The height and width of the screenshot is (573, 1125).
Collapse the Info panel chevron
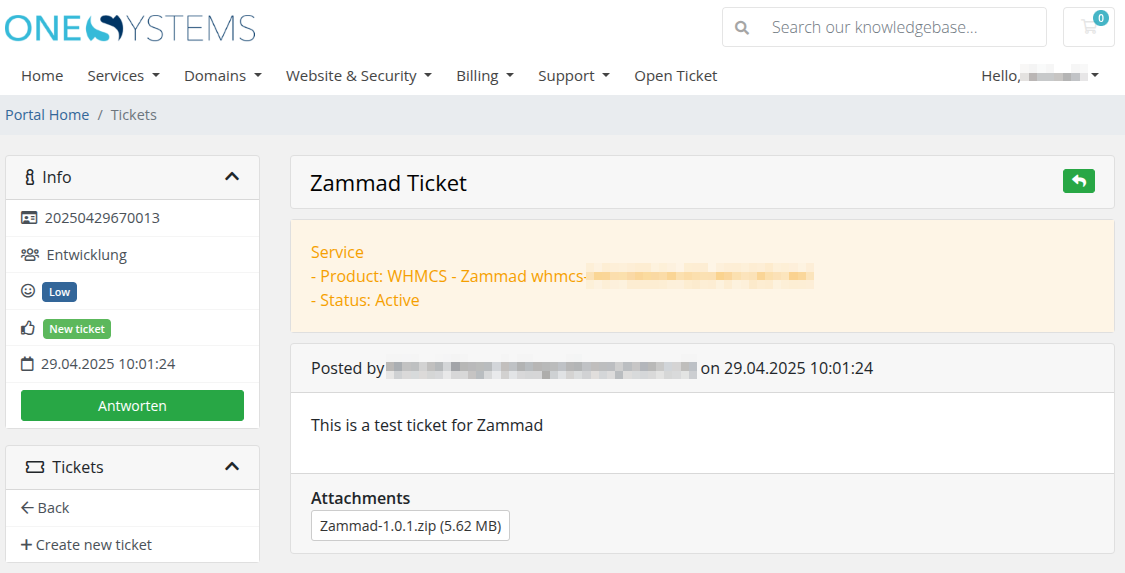point(232,176)
